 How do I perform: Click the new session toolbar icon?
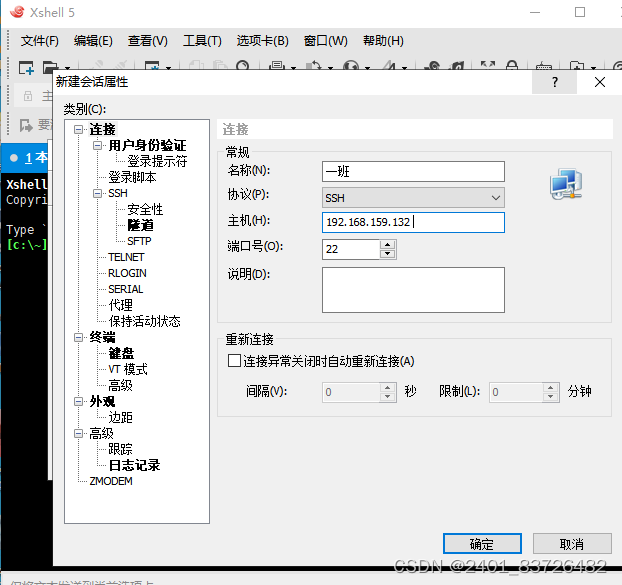click(27, 68)
